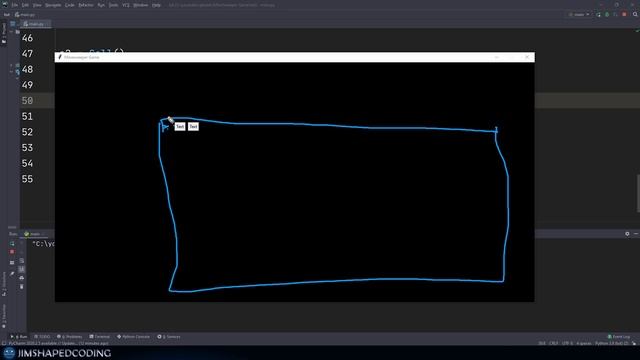This screenshot has width=640, height=360.
Task: Open the Structure side tool window
Action: pyautogui.click(x=4, y=283)
